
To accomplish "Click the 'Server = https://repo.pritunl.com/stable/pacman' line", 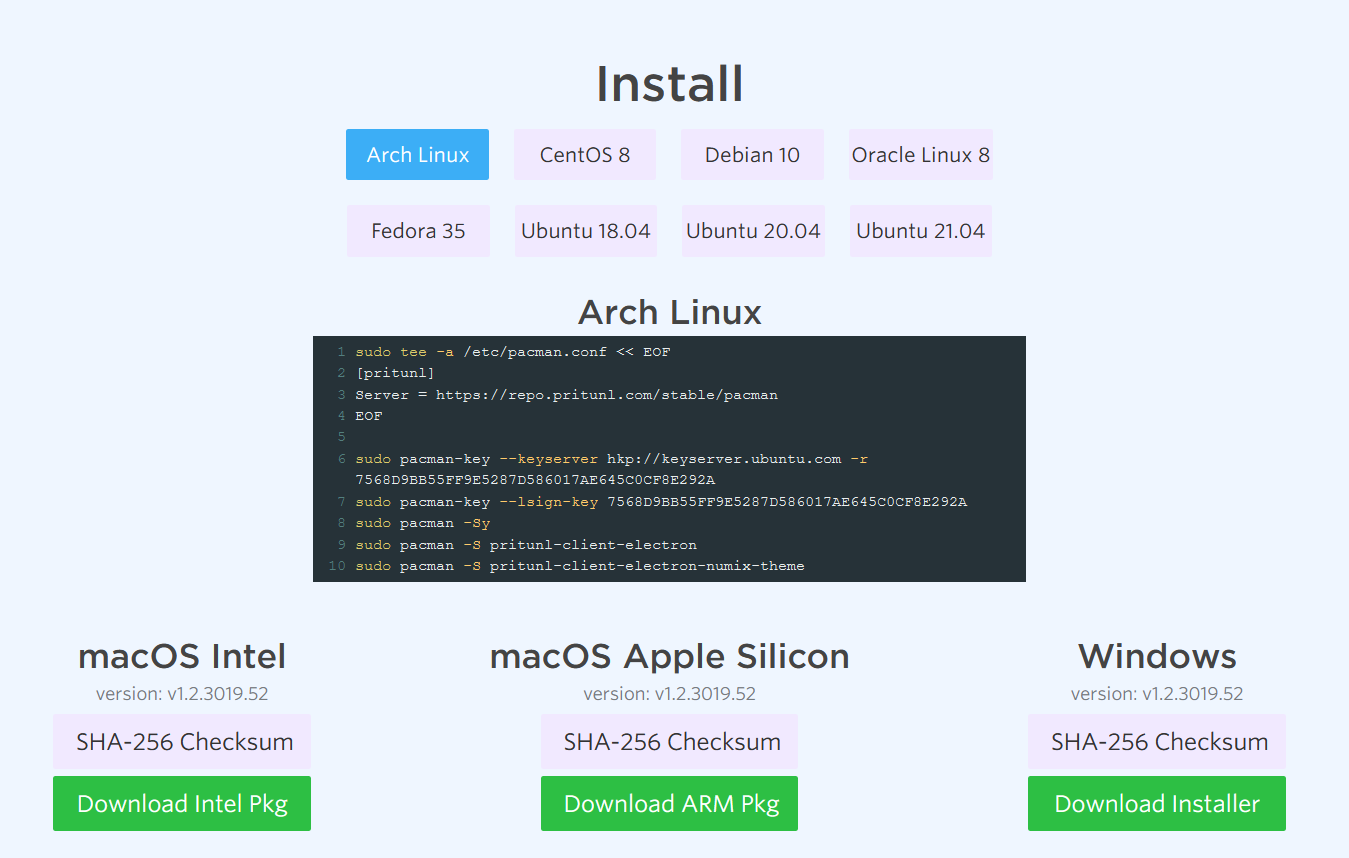I will 566,395.
